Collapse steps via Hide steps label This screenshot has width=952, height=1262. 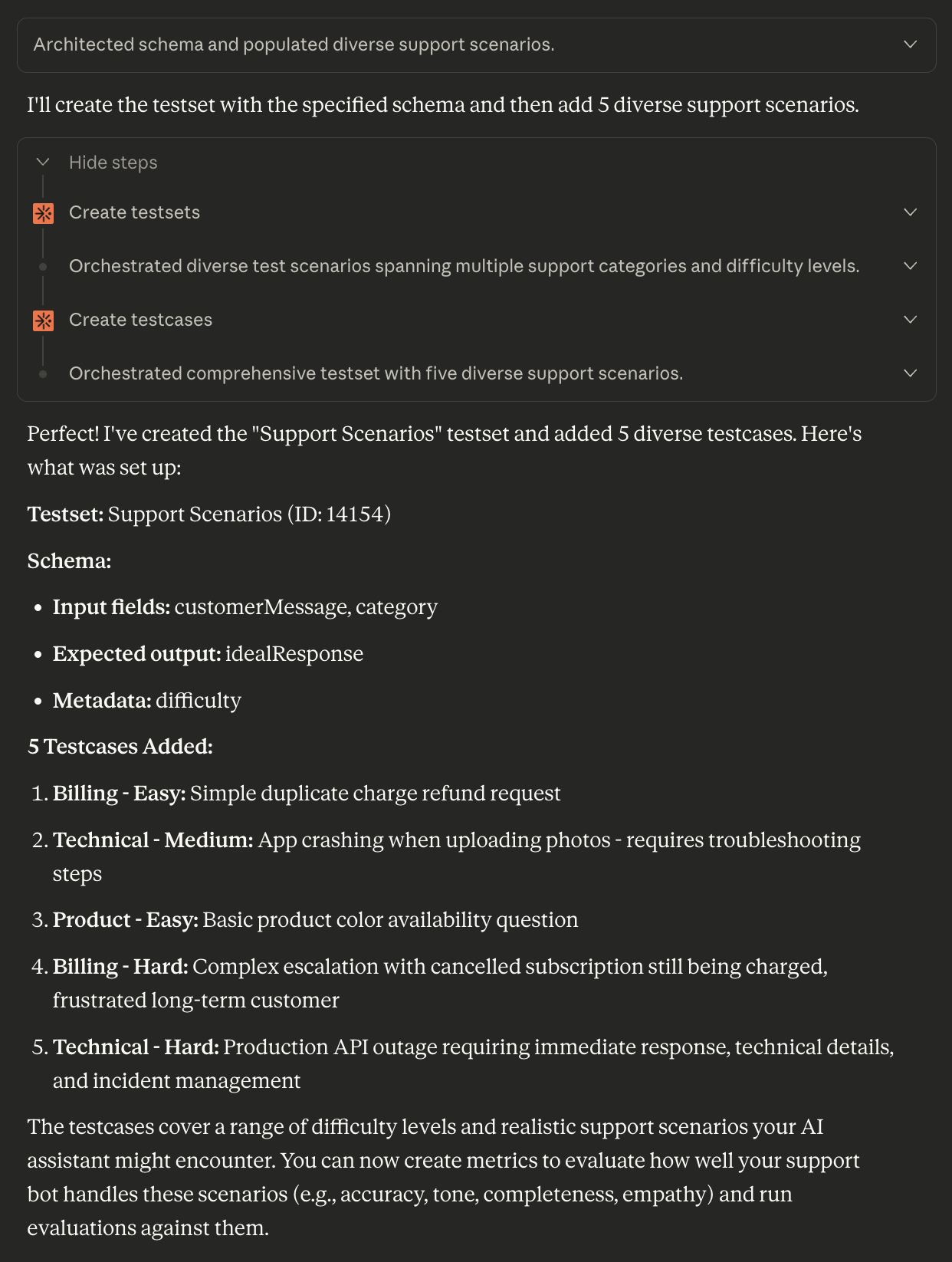[113, 163]
